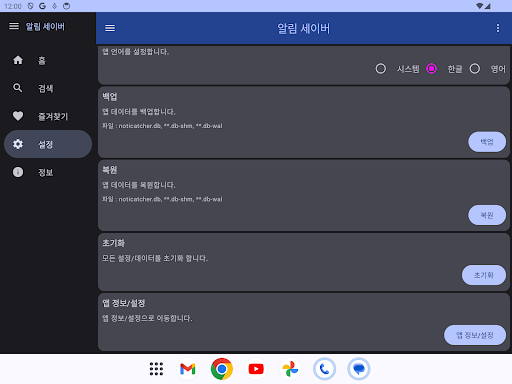Click the 초기화 section heading

click(x=113, y=243)
